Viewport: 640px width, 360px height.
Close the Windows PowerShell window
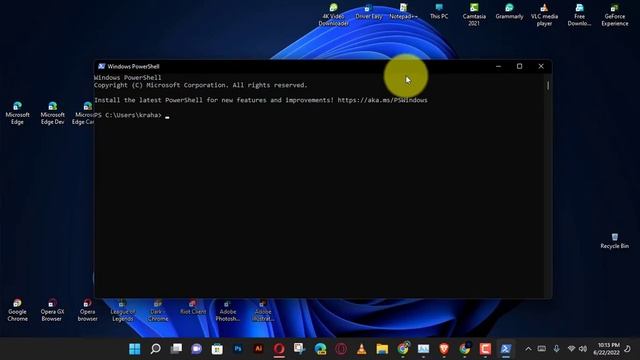541,66
